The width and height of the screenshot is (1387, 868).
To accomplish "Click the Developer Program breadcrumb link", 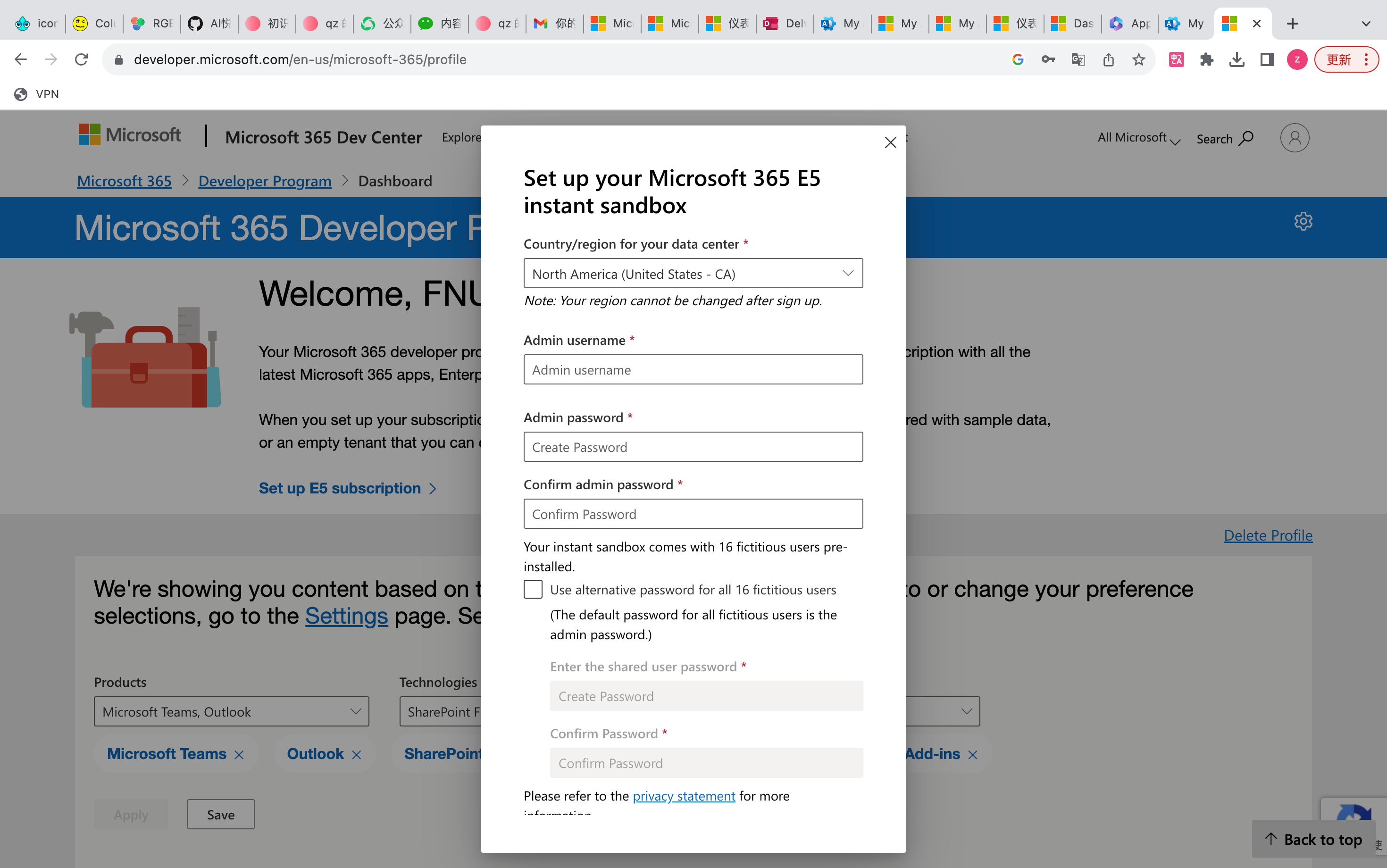I will tap(265, 181).
